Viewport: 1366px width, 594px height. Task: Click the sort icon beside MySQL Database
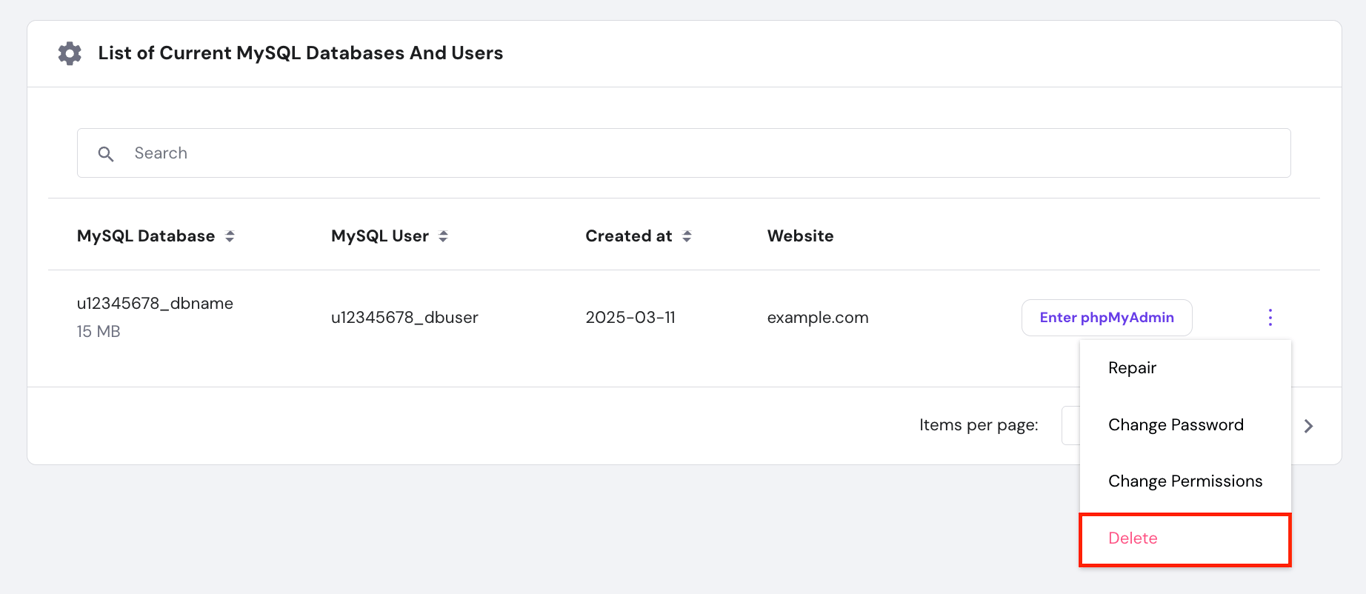(x=230, y=235)
